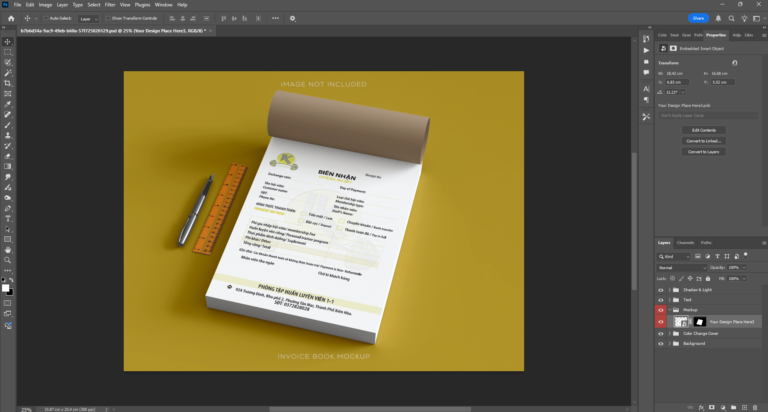Viewport: 768px width, 412px height.
Task: Open the search icon at top right
Action: click(731, 18)
